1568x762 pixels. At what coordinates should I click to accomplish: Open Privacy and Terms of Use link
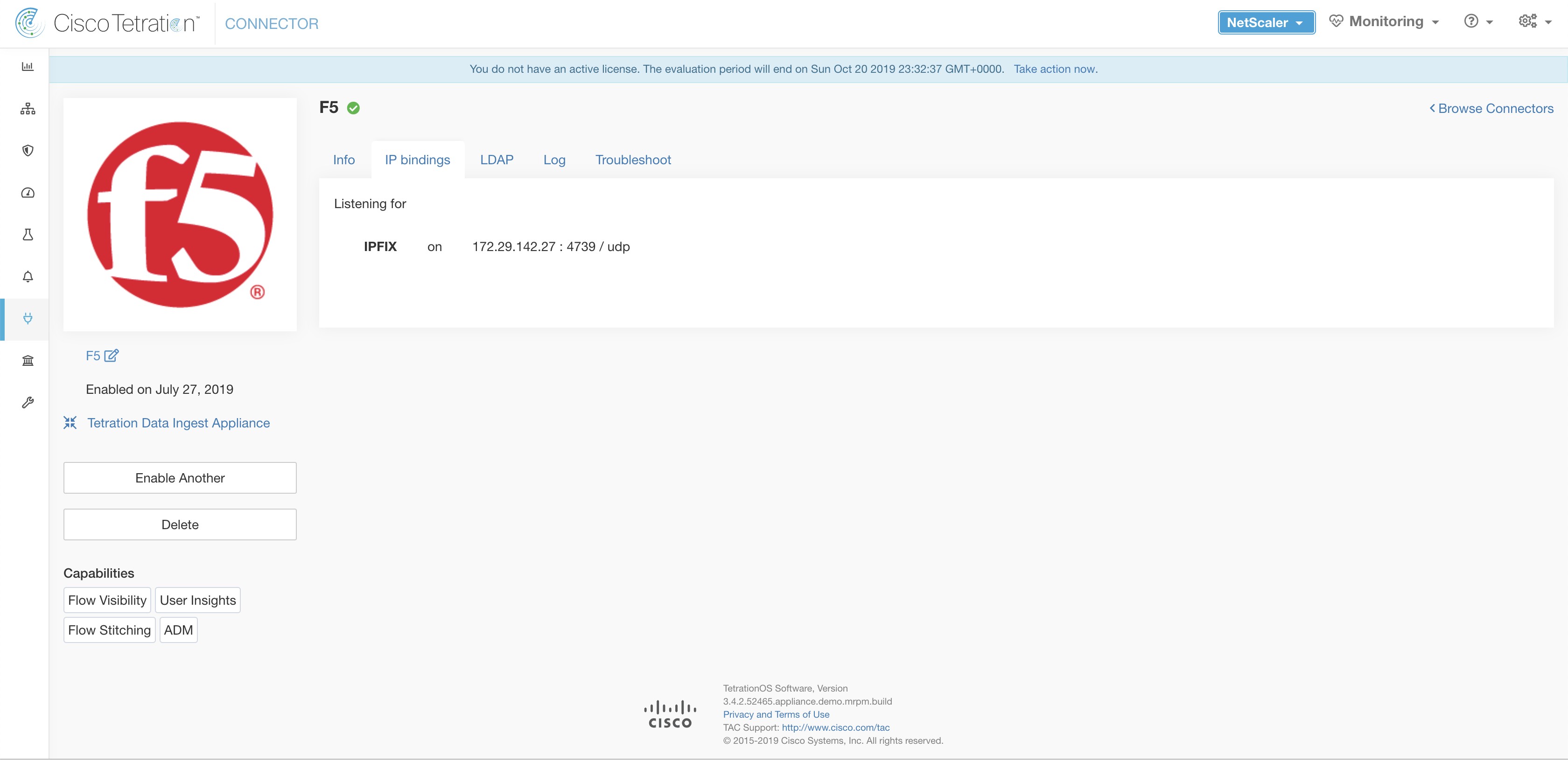click(776, 714)
